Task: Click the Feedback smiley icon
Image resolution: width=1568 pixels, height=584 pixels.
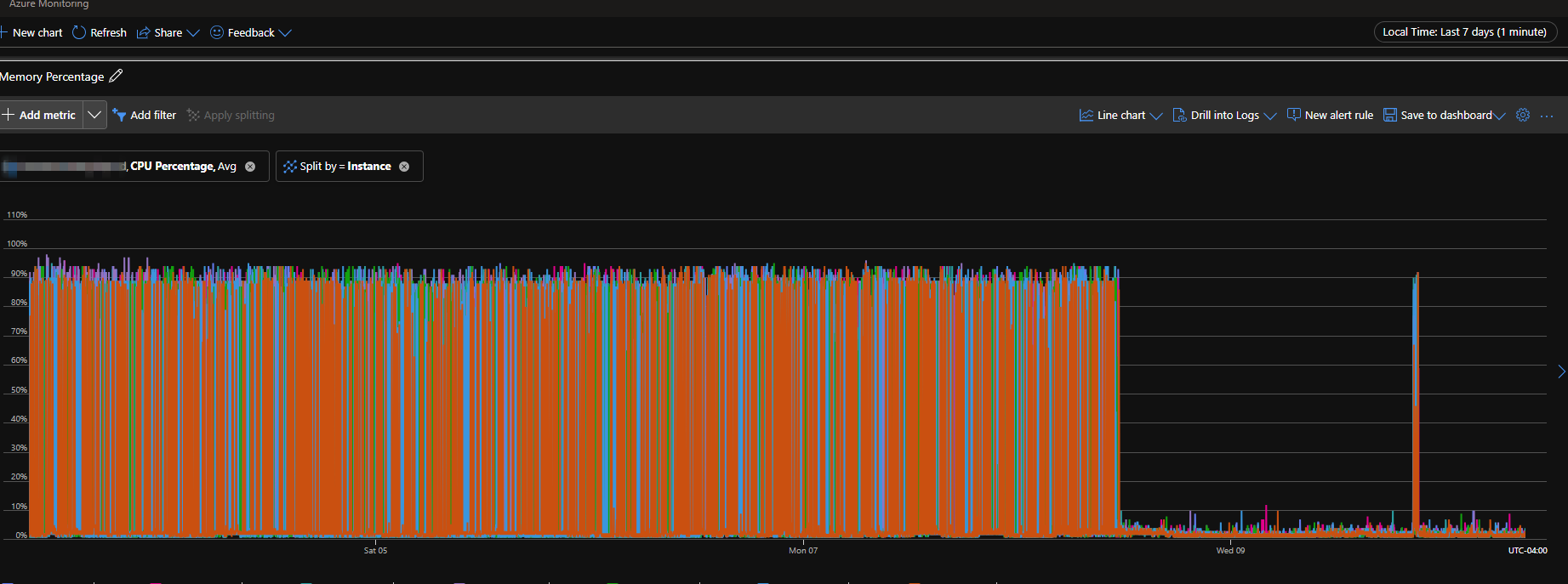Action: 217,32
